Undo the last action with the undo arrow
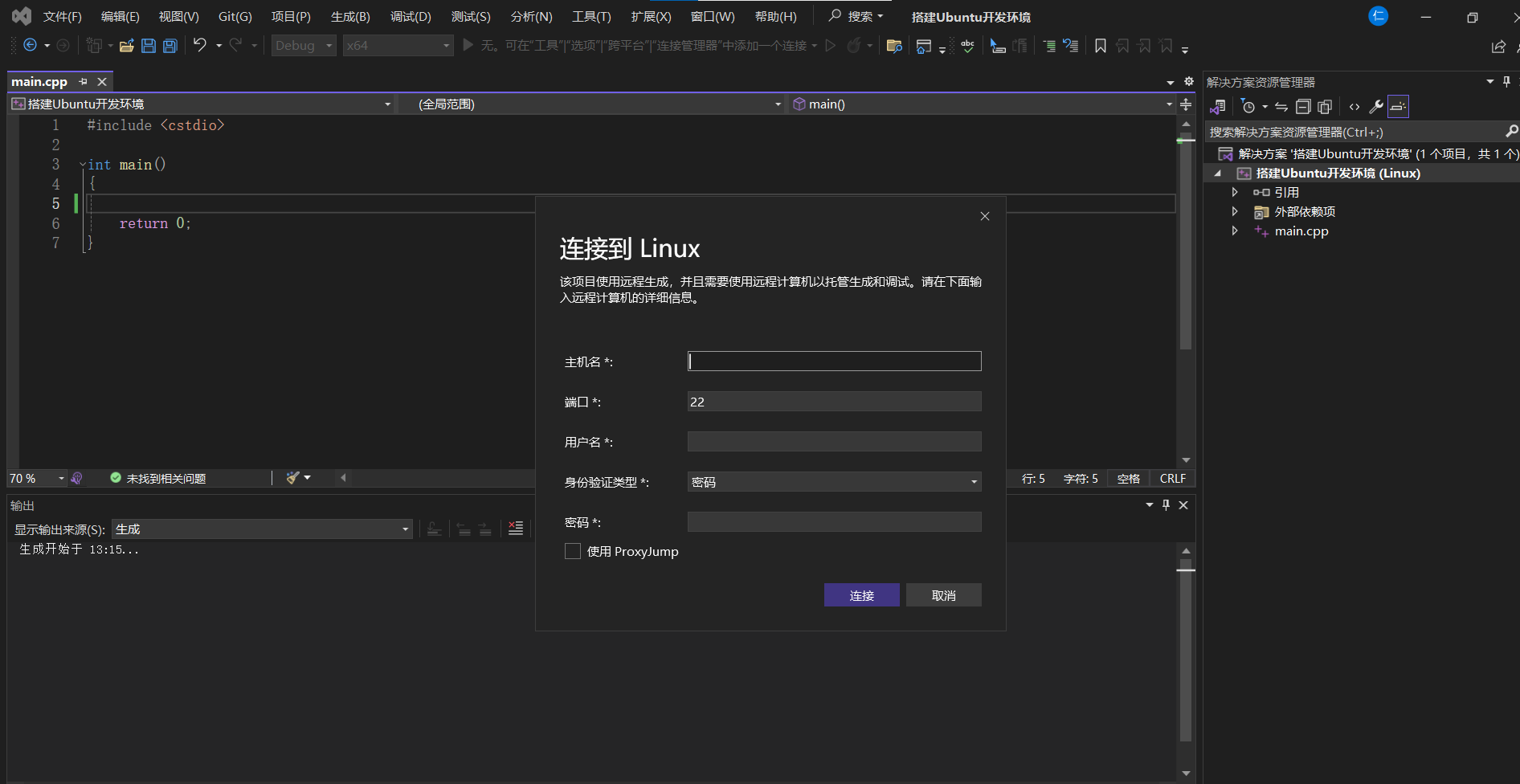The image size is (1520, 784). point(200,45)
